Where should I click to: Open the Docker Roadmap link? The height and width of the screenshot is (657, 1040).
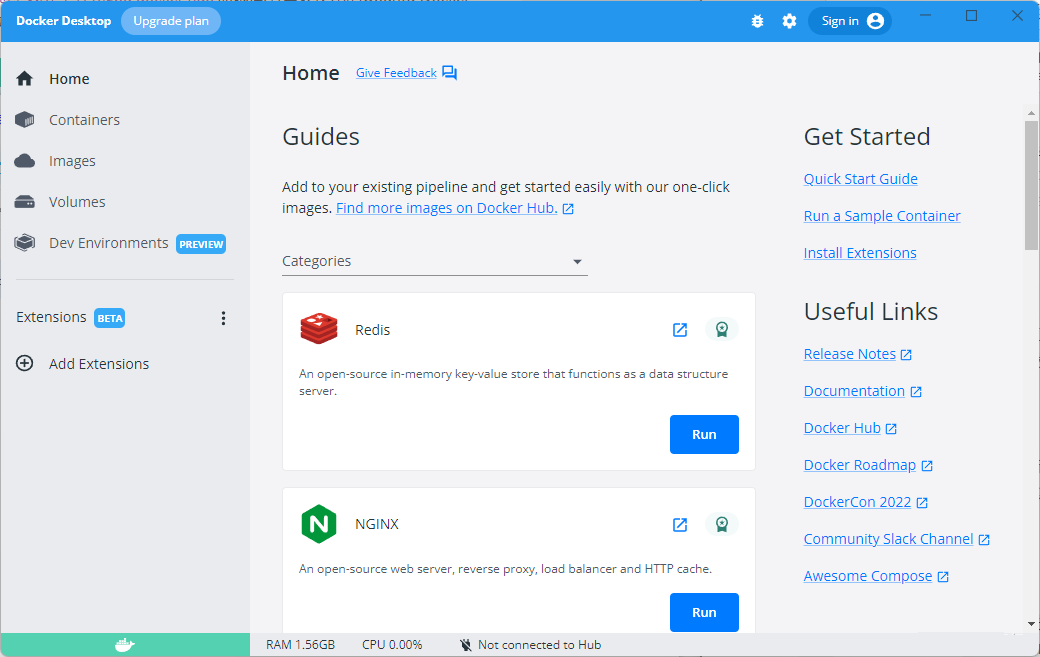[860, 465]
